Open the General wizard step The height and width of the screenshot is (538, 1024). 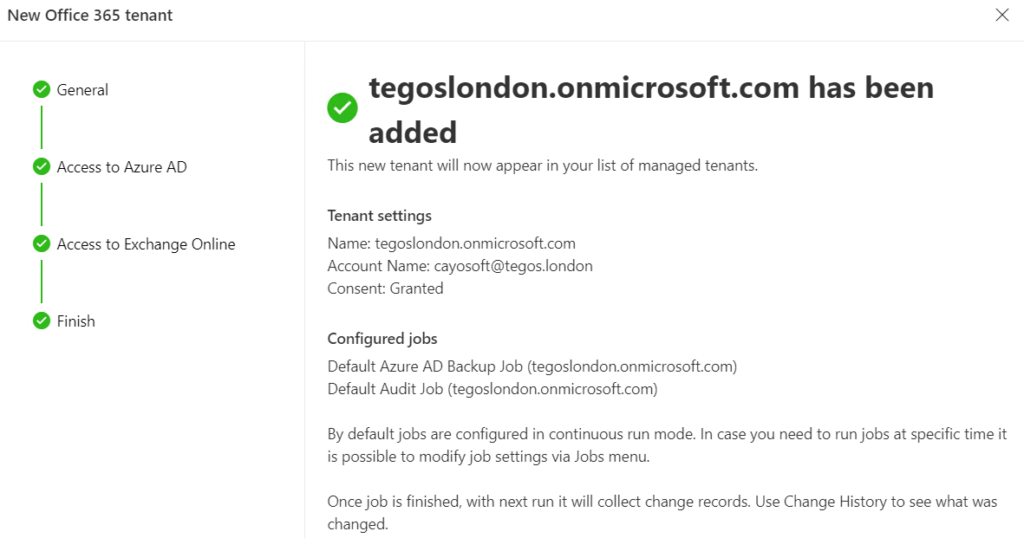click(82, 90)
